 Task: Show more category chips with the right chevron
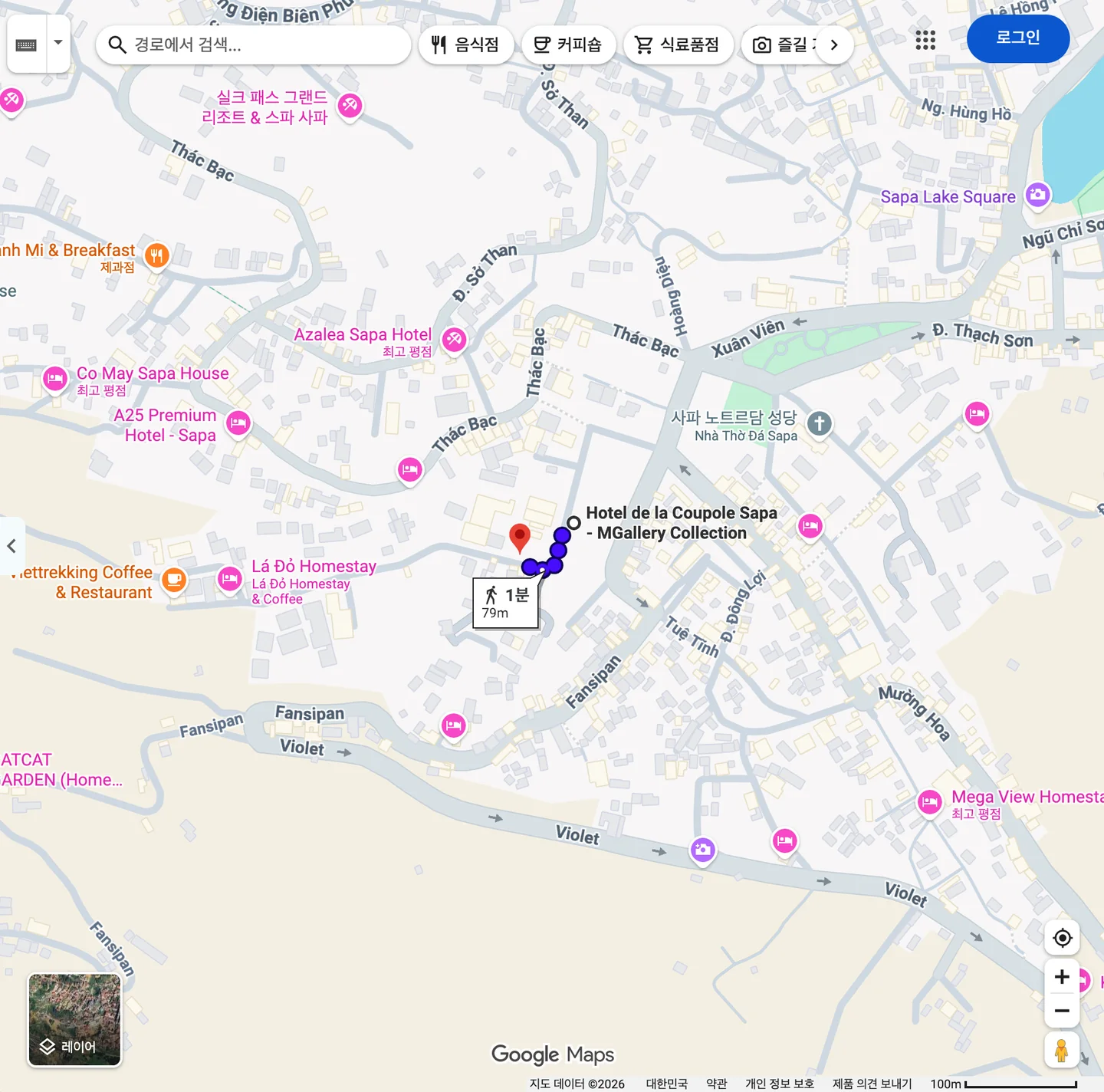pos(834,44)
